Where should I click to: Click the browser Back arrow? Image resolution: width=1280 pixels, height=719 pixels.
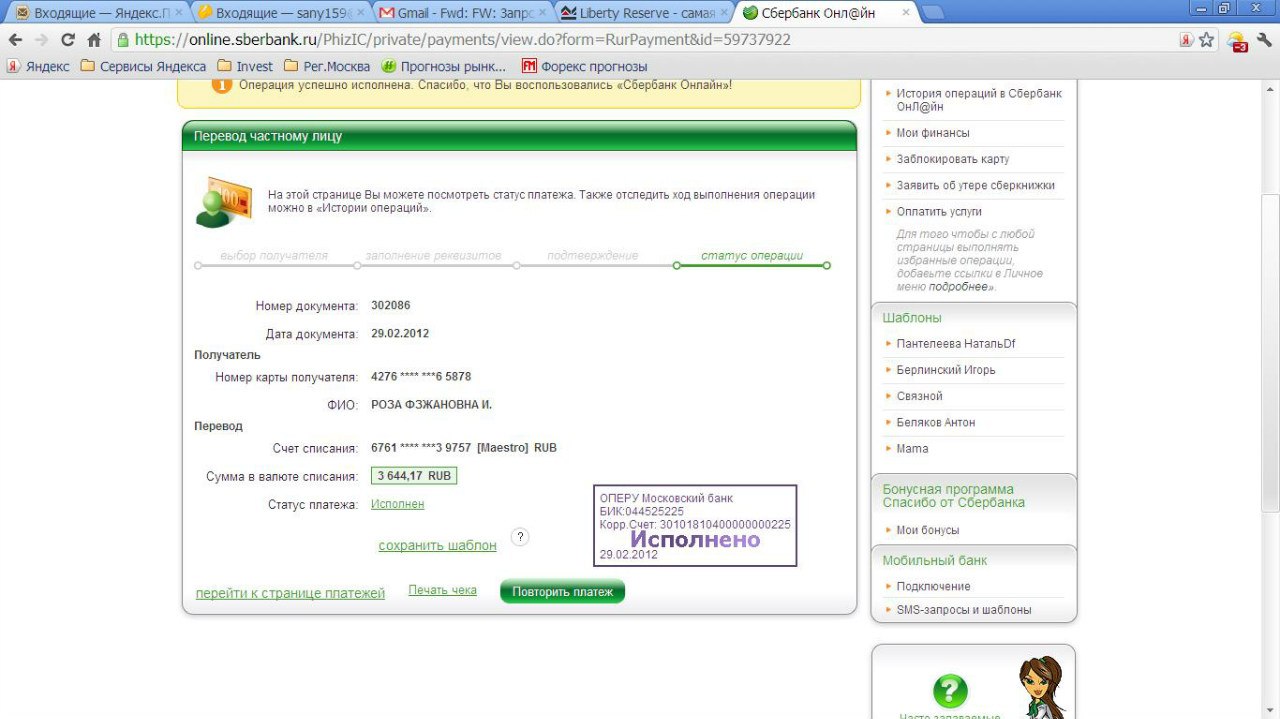[15, 40]
